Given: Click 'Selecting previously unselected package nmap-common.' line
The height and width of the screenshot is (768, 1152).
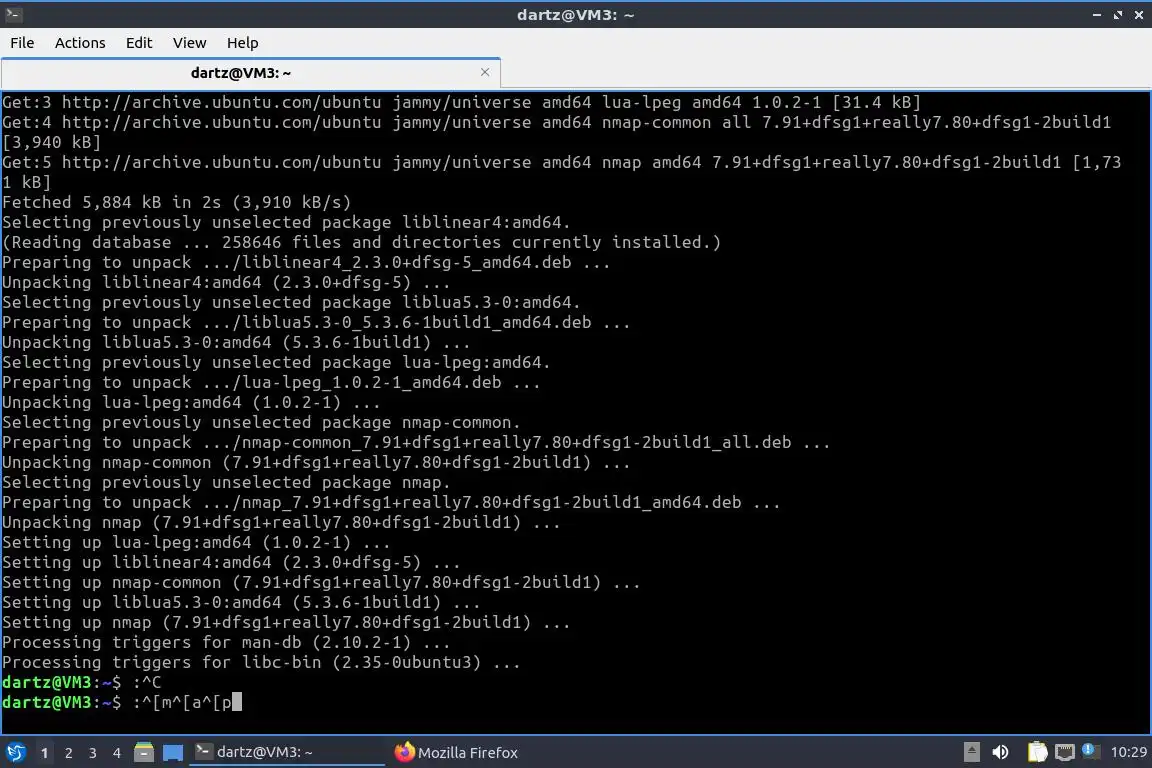Looking at the screenshot, I should click(261, 422).
